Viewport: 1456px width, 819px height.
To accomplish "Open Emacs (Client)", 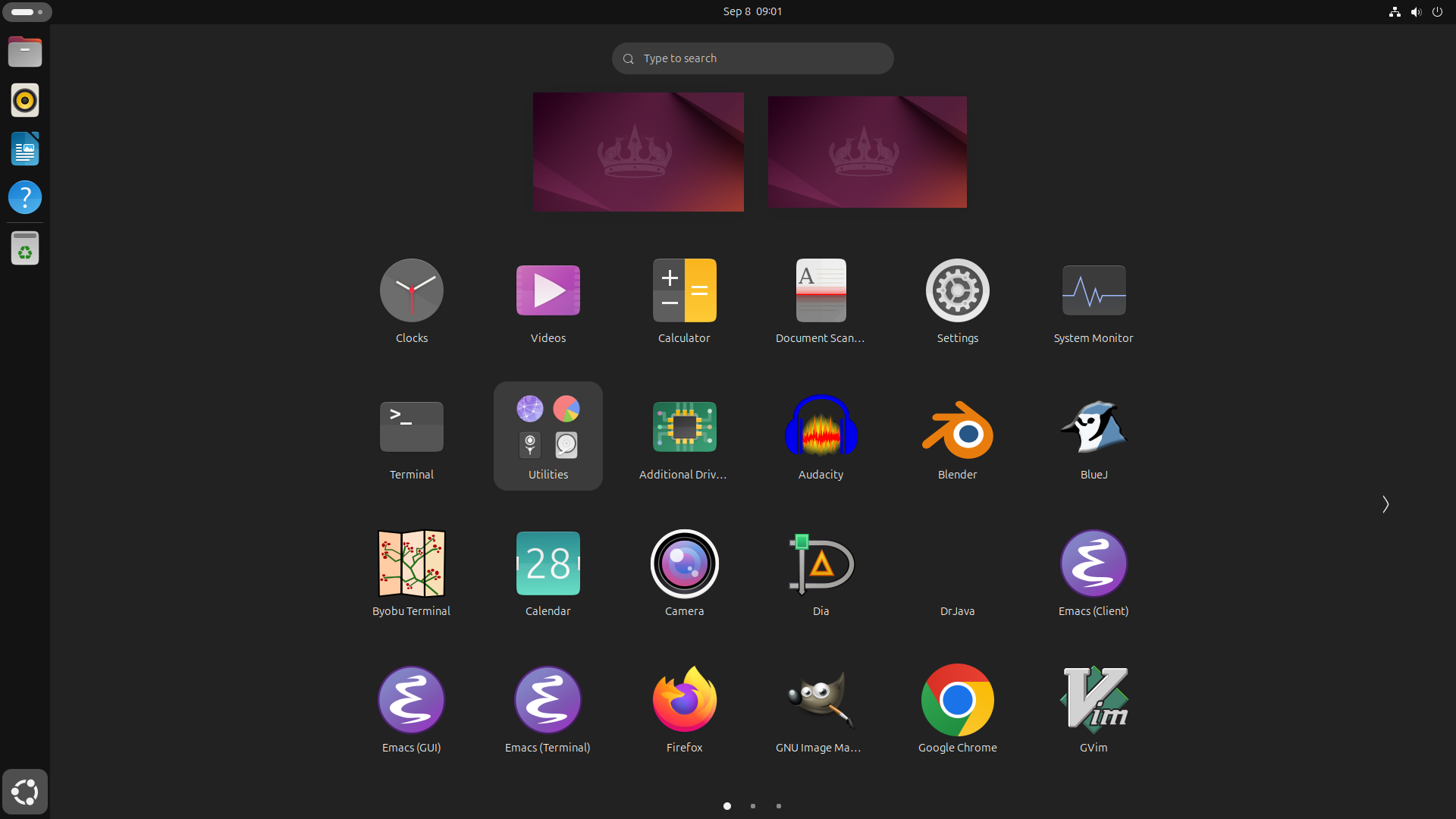I will coord(1094,573).
